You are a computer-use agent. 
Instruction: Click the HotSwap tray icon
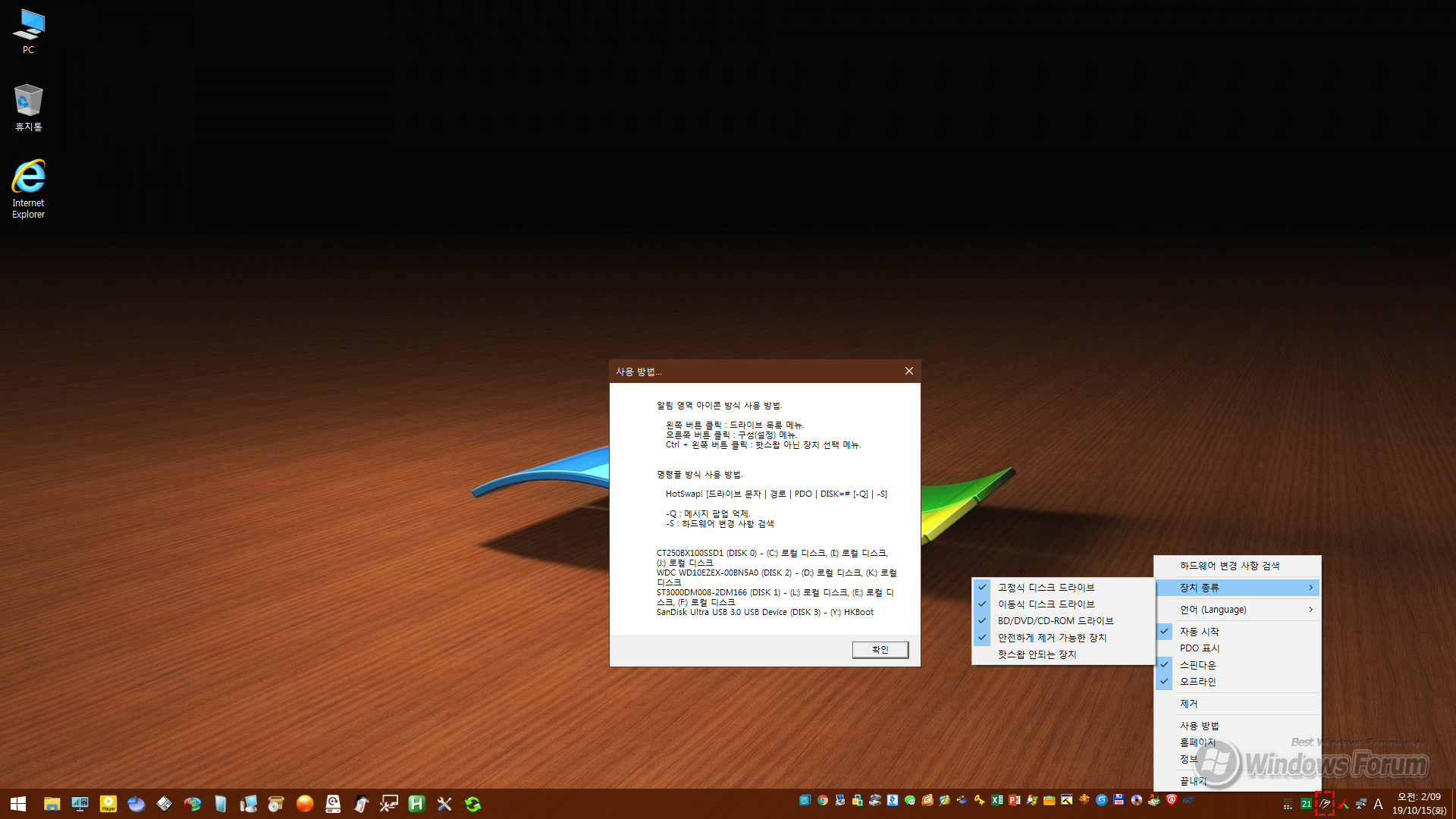coord(1325,804)
